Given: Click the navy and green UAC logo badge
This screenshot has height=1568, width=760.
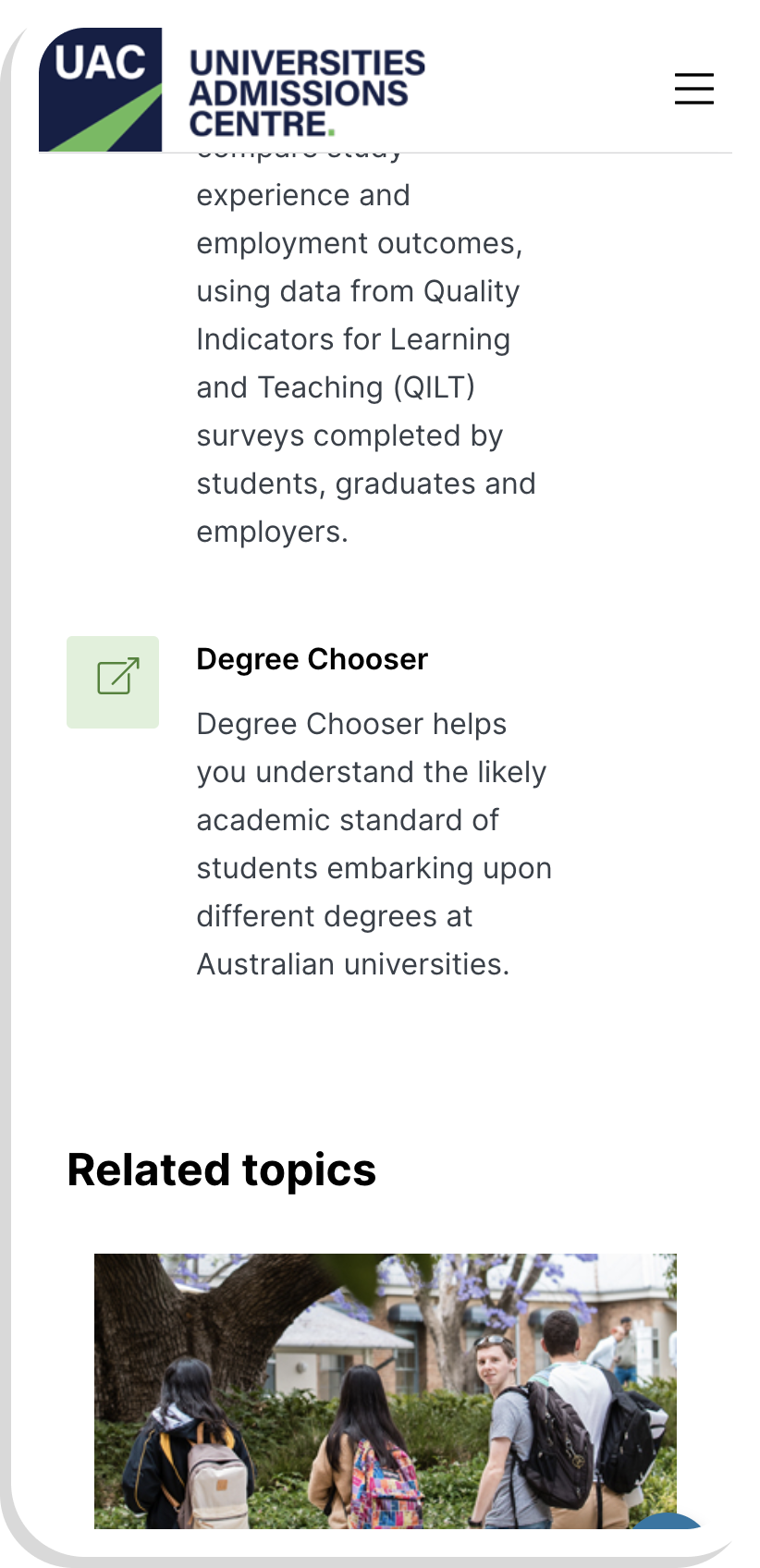Looking at the screenshot, I should pyautogui.click(x=100, y=89).
